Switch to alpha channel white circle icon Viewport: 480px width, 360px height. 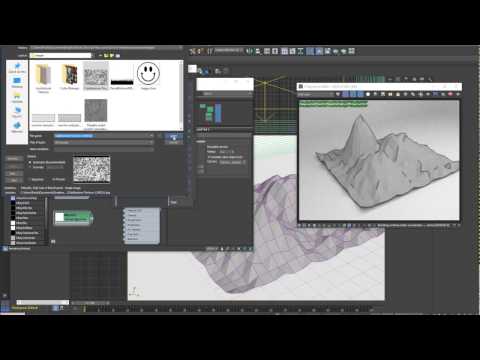368,94
